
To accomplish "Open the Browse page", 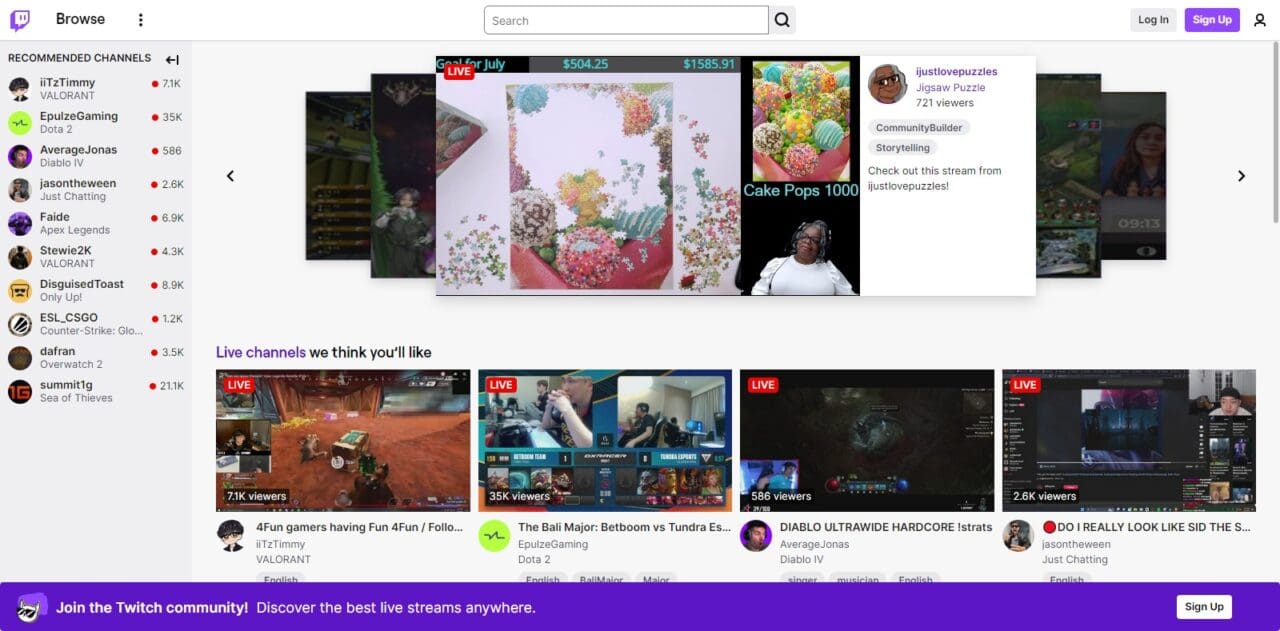I will [x=80, y=19].
